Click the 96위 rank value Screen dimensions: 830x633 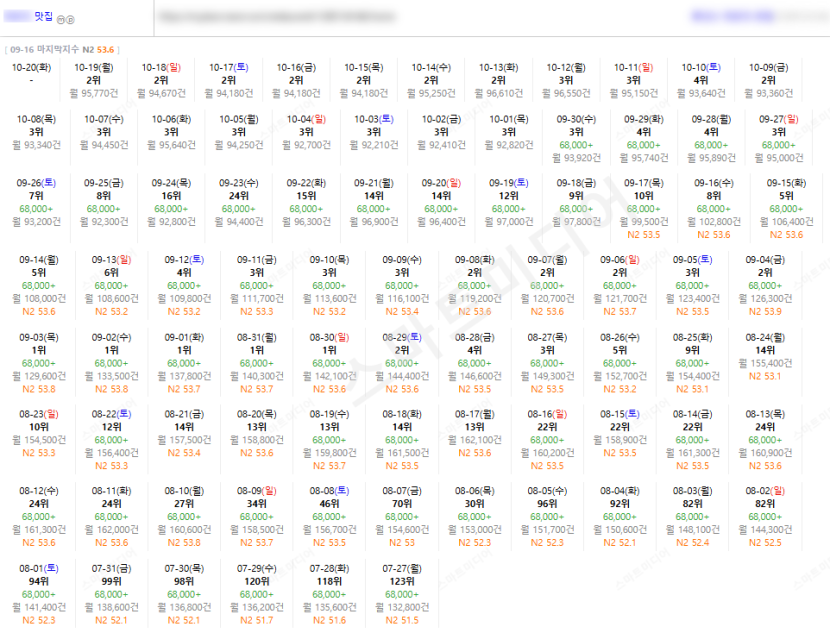click(x=547, y=504)
